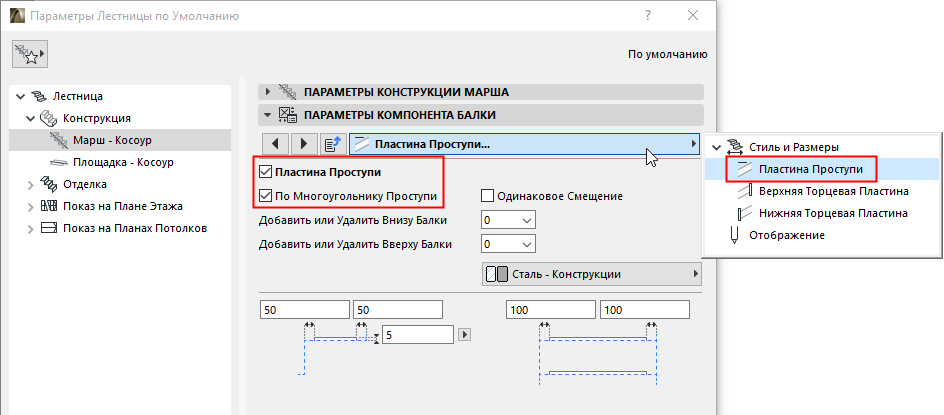Click the Показ на Планах Потолков icon
The image size is (944, 415).
[48, 228]
